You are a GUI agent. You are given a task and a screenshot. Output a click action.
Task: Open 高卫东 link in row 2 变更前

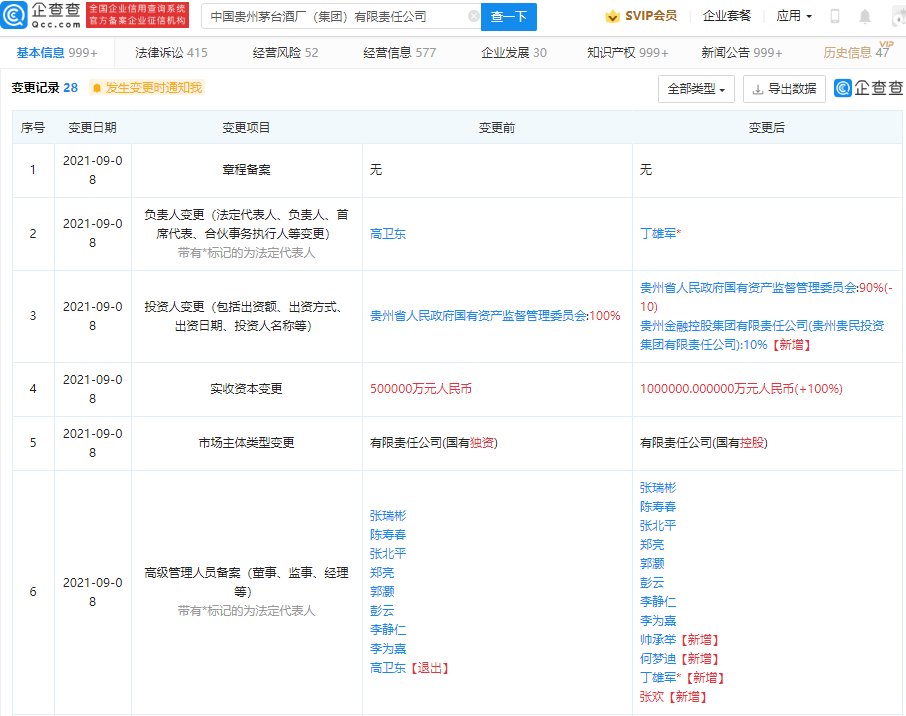[x=388, y=233]
